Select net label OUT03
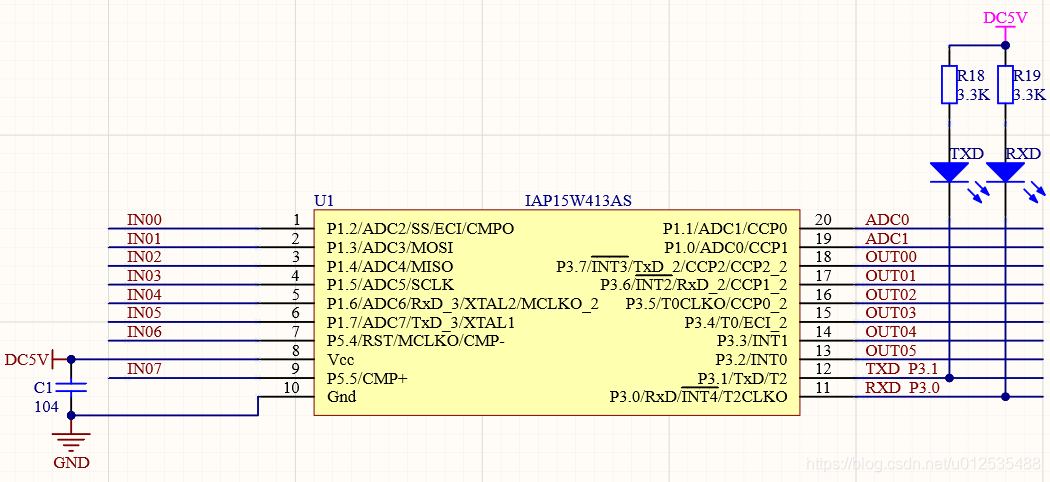Viewport: 1050px width, 482px height. pyautogui.click(x=891, y=313)
